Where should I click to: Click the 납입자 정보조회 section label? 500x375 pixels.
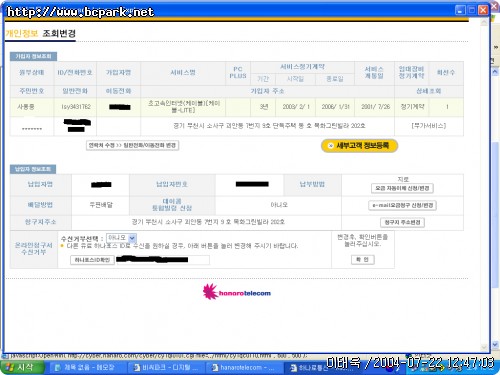pyautogui.click(x=33, y=169)
